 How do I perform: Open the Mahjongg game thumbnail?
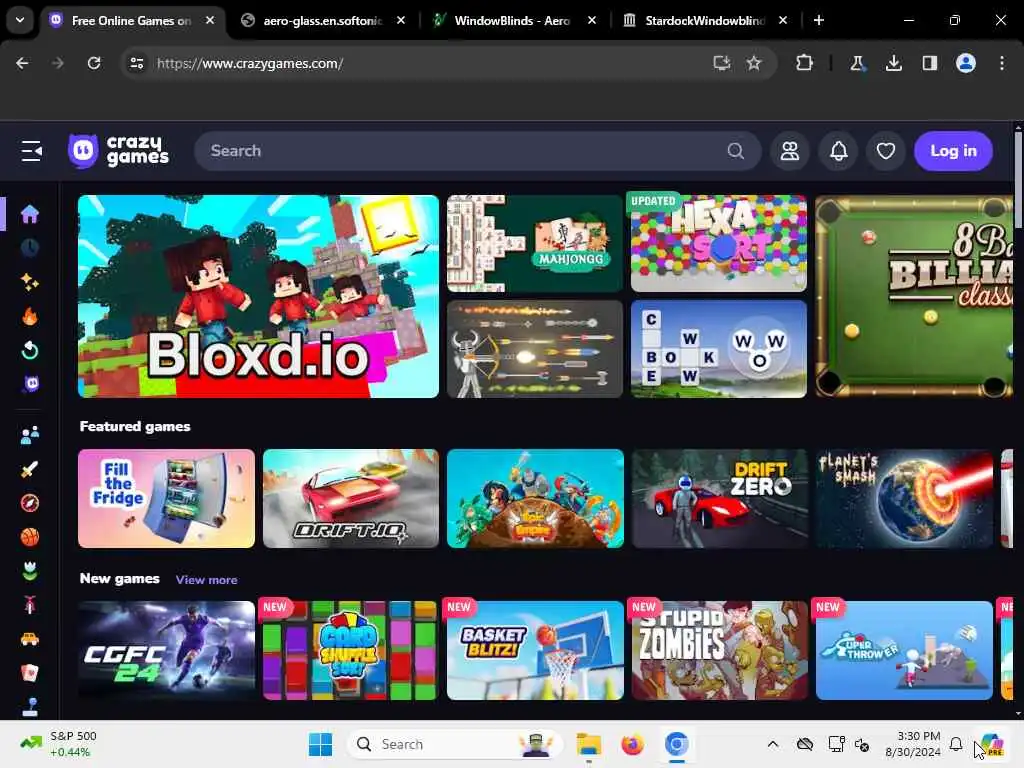[x=534, y=243]
